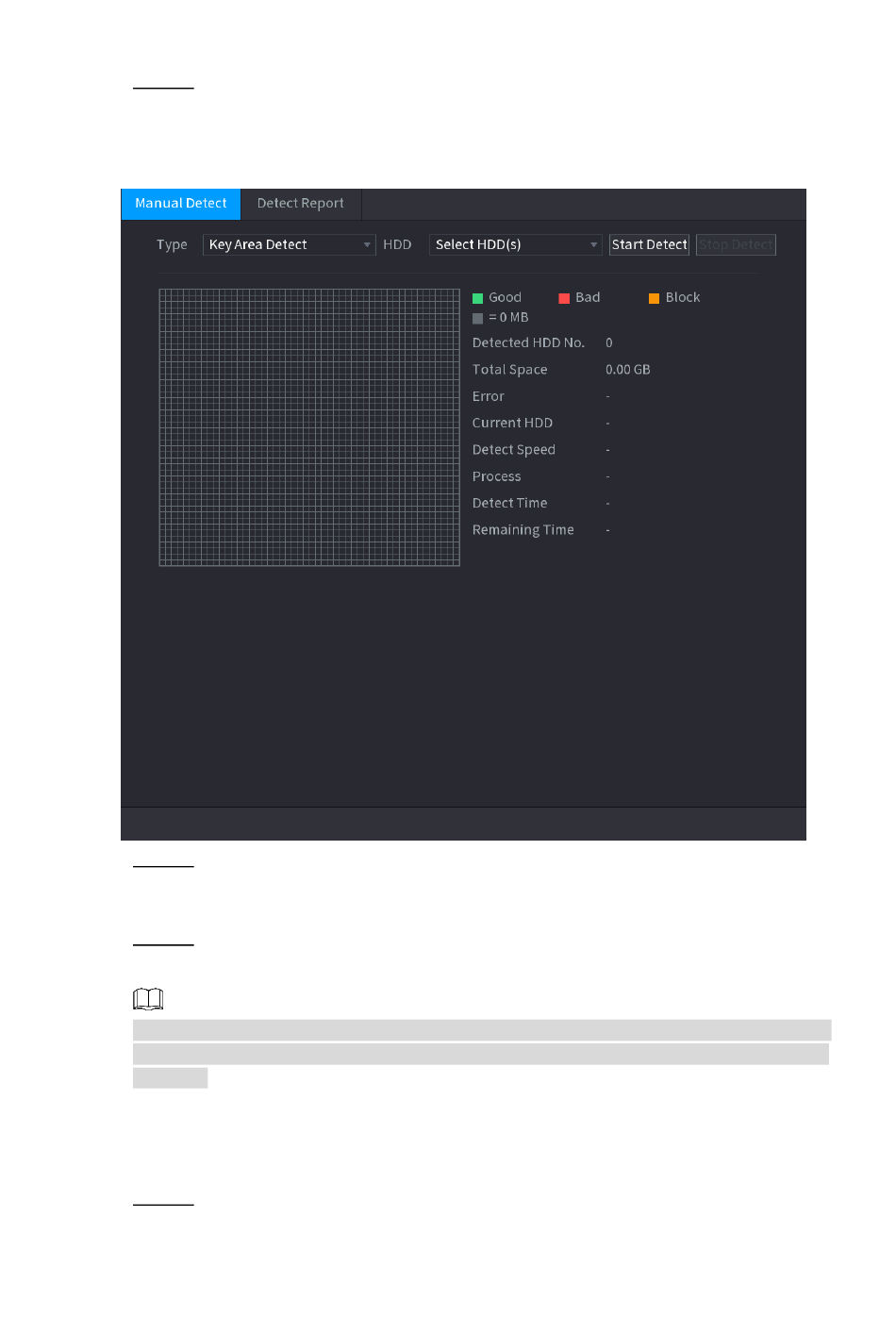The image size is (896, 1317).
Task: Expand the Select HDD(s) dropdown
Action: point(515,245)
